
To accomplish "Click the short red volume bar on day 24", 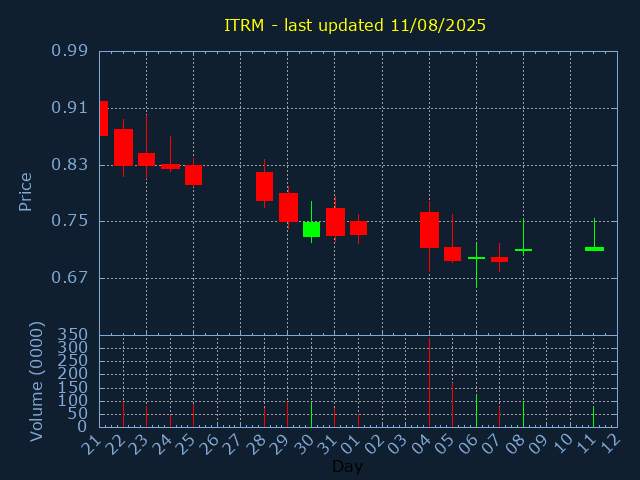I will pos(170,421).
